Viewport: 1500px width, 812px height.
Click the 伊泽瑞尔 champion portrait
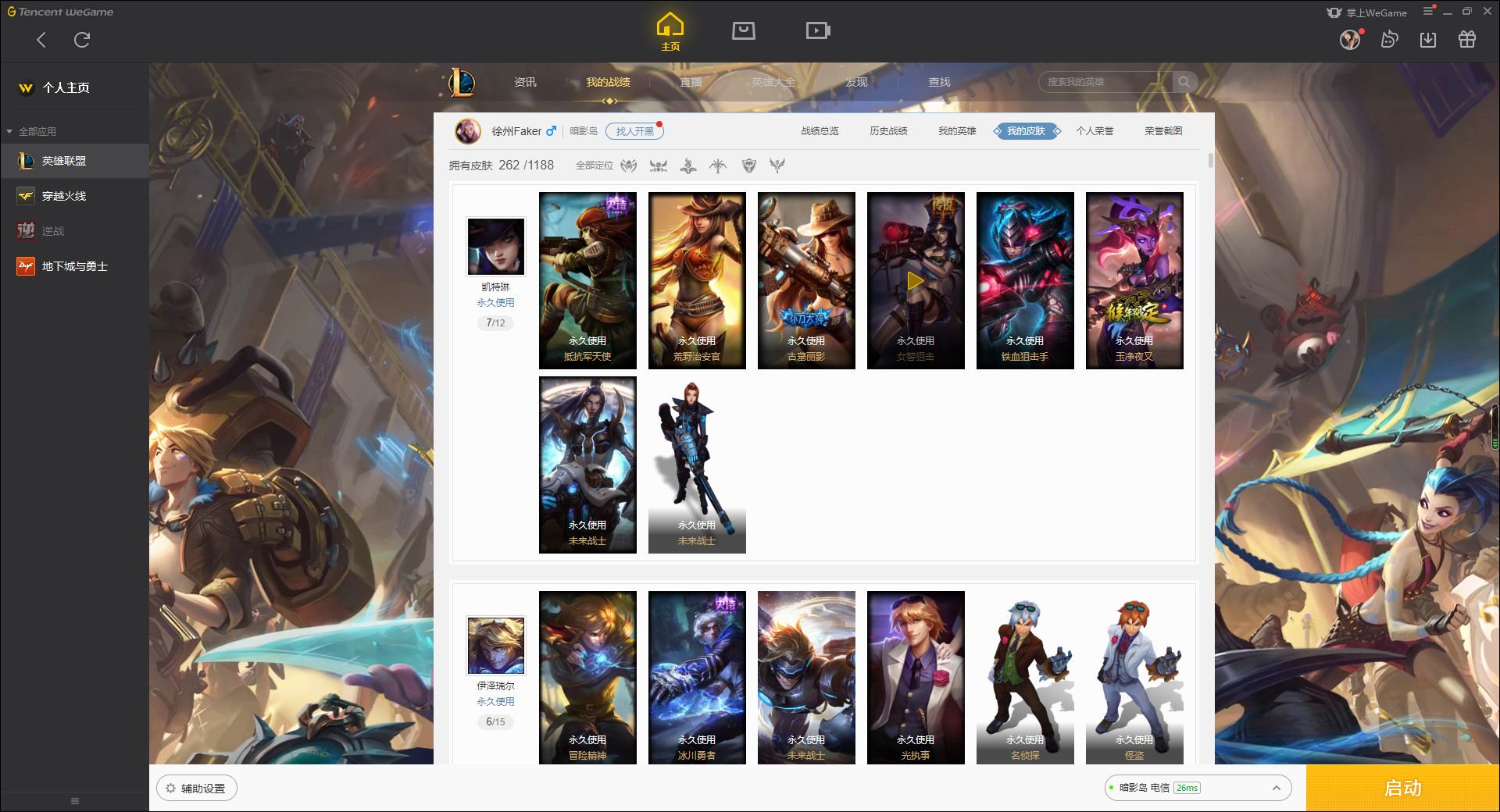[495, 646]
